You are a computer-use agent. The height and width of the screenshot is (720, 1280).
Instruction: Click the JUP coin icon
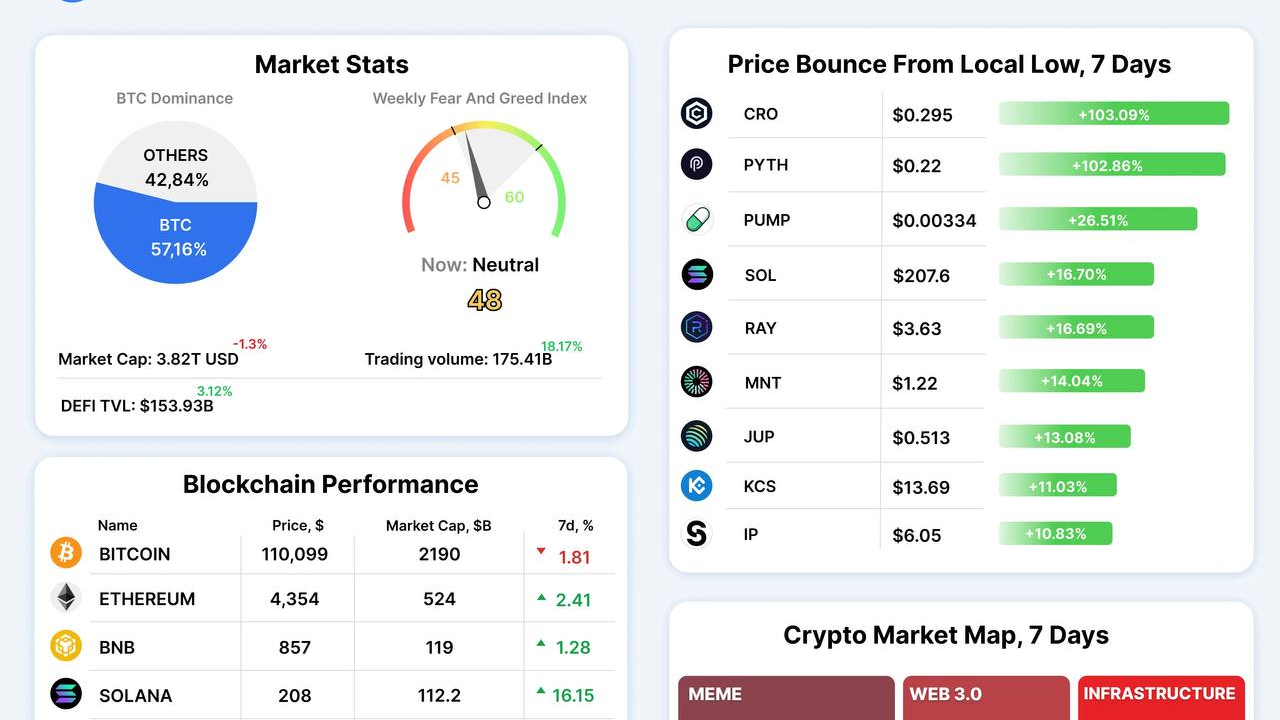coord(697,436)
